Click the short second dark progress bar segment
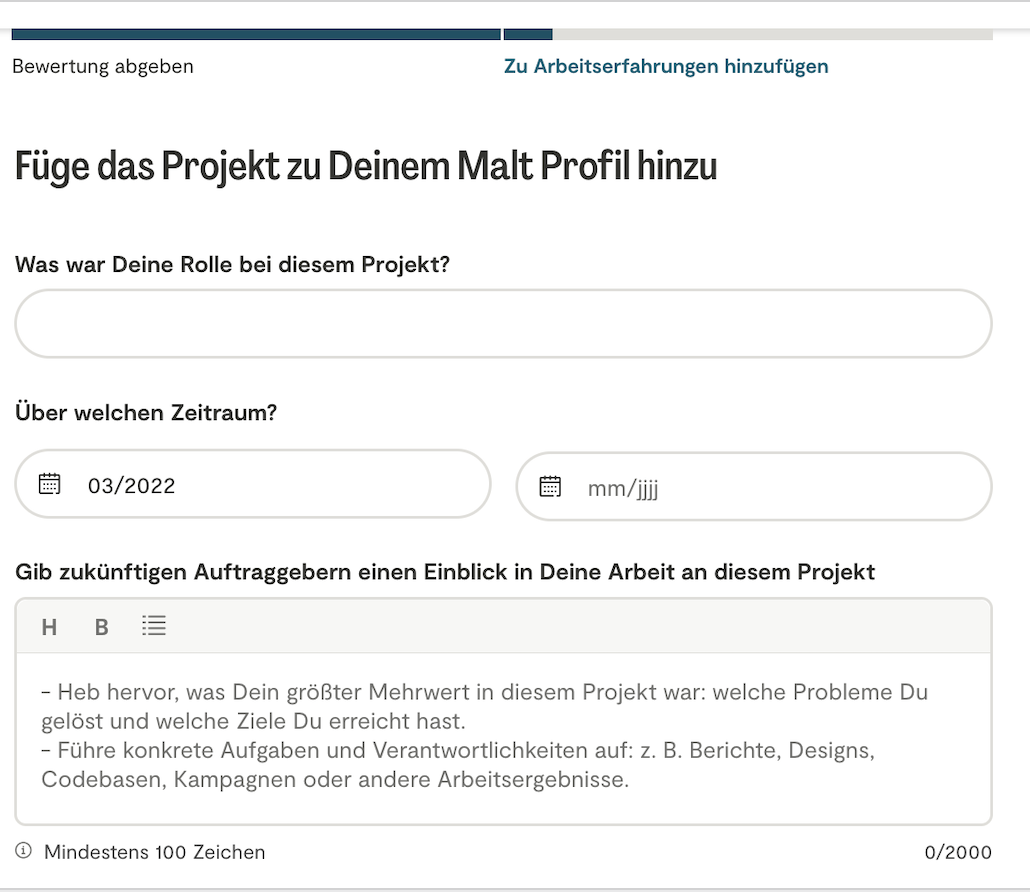The height and width of the screenshot is (892, 1030). pos(528,35)
